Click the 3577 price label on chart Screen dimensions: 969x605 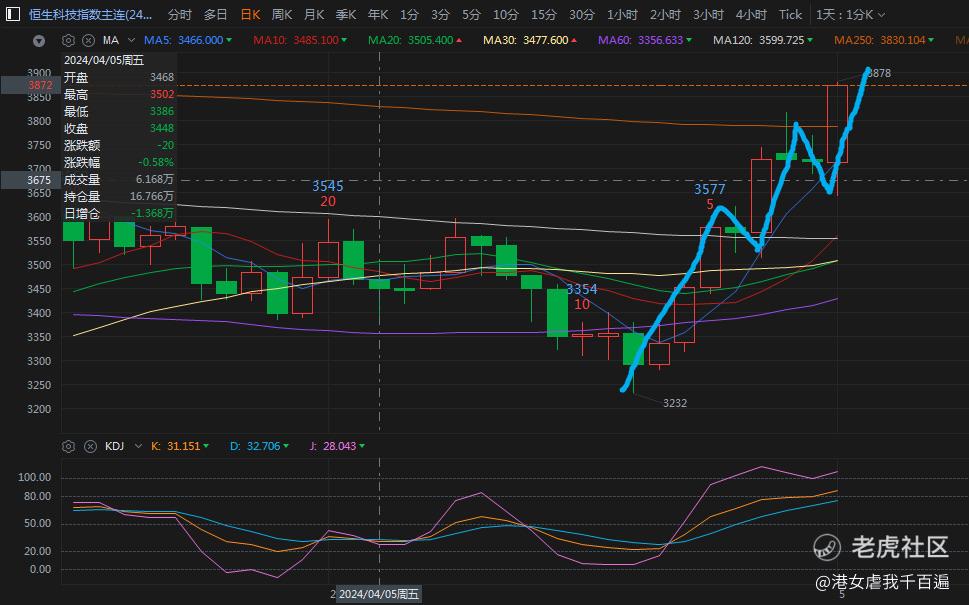coord(709,189)
